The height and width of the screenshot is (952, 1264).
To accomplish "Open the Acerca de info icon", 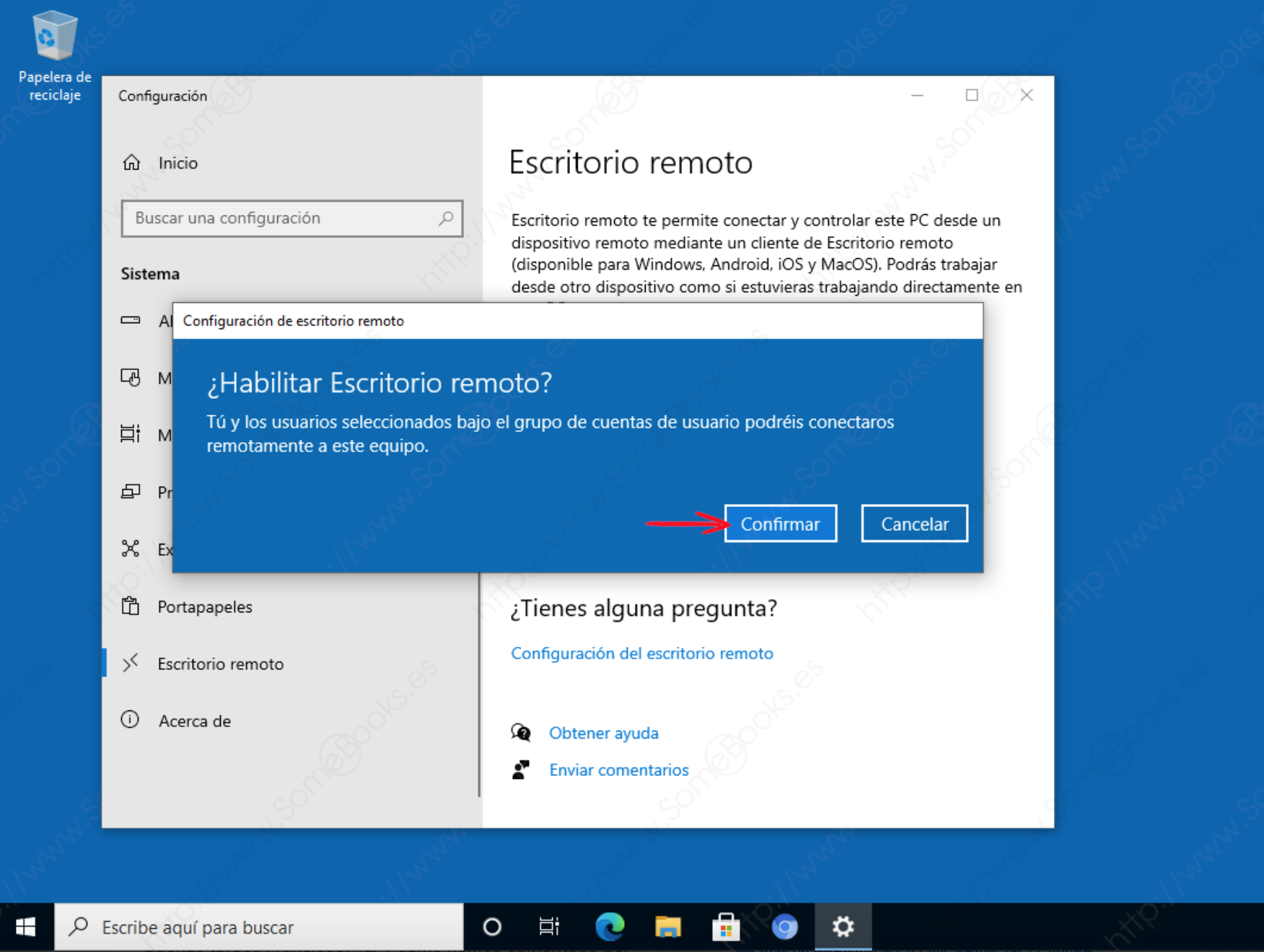I will (131, 720).
